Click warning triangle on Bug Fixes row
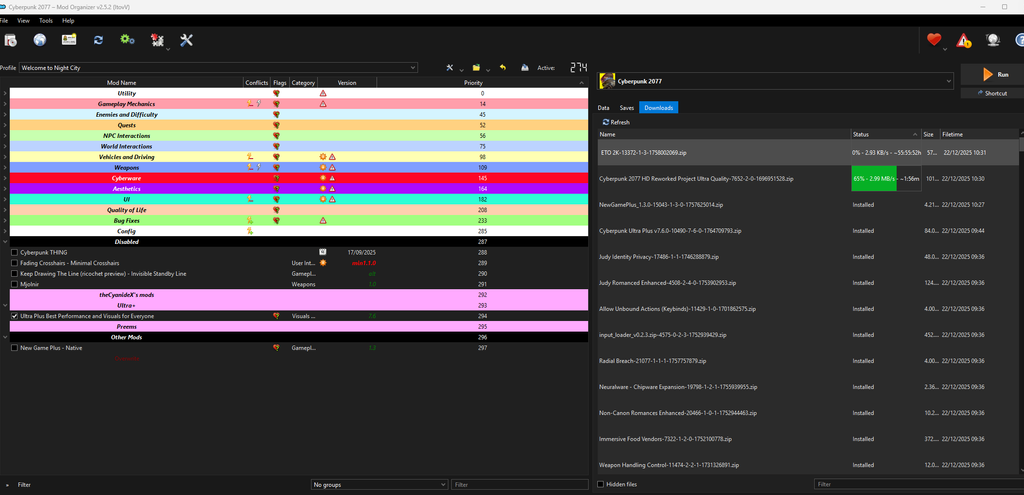Screen dimensions: 1024x495 (323, 221)
